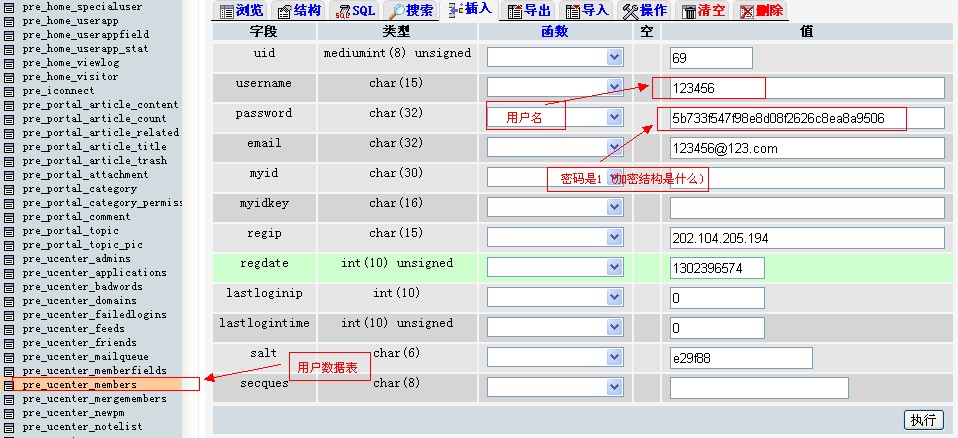Click the table icon next to pre_home_visitor
The height and width of the screenshot is (438, 958).
(9, 77)
